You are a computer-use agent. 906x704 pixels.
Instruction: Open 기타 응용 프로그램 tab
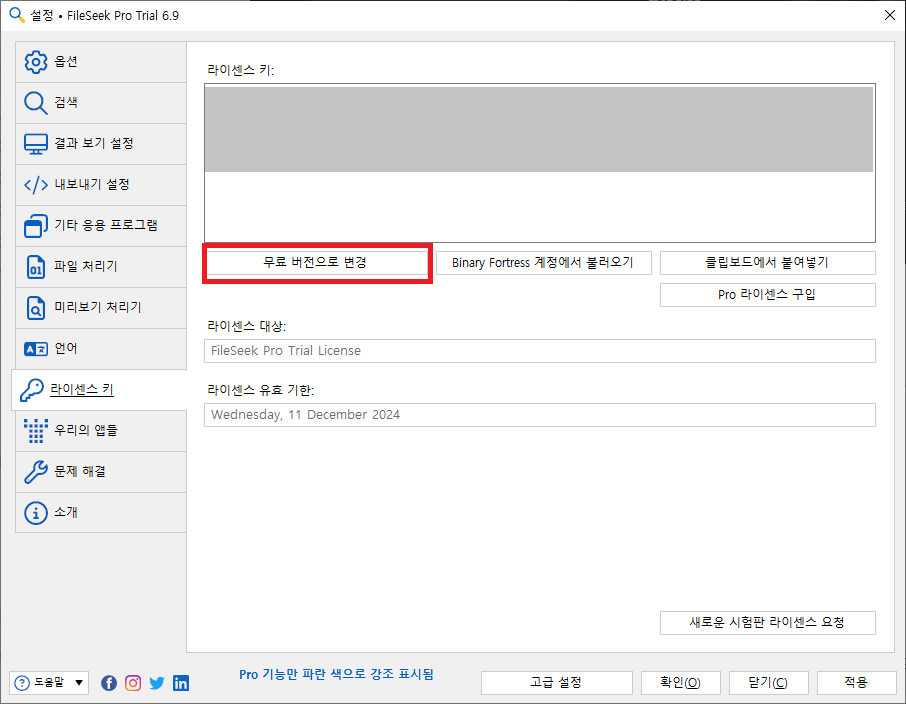pyautogui.click(x=101, y=226)
